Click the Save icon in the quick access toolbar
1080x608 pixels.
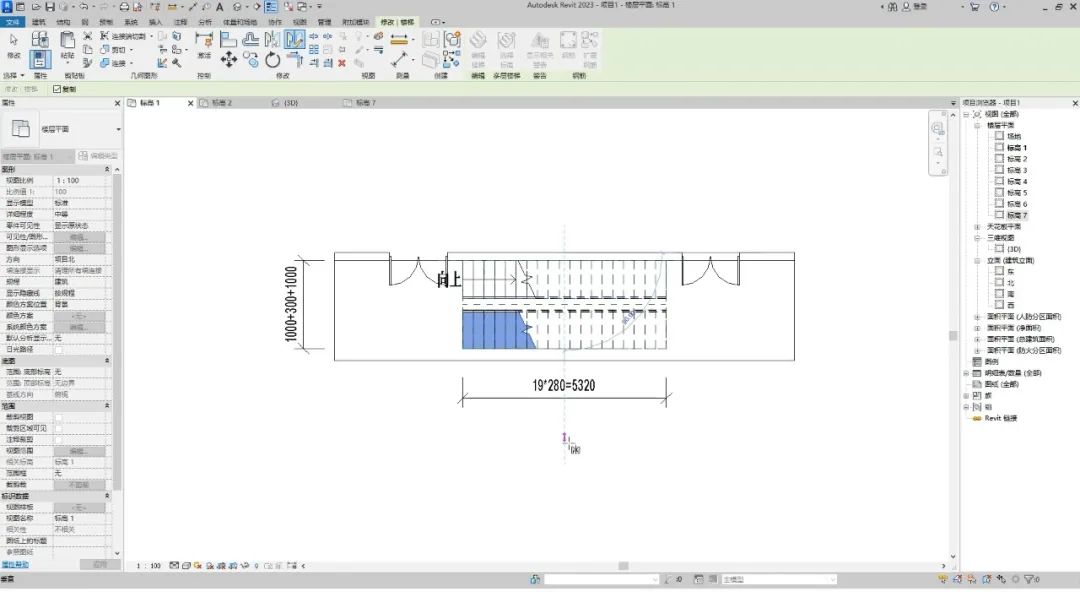click(x=50, y=6)
